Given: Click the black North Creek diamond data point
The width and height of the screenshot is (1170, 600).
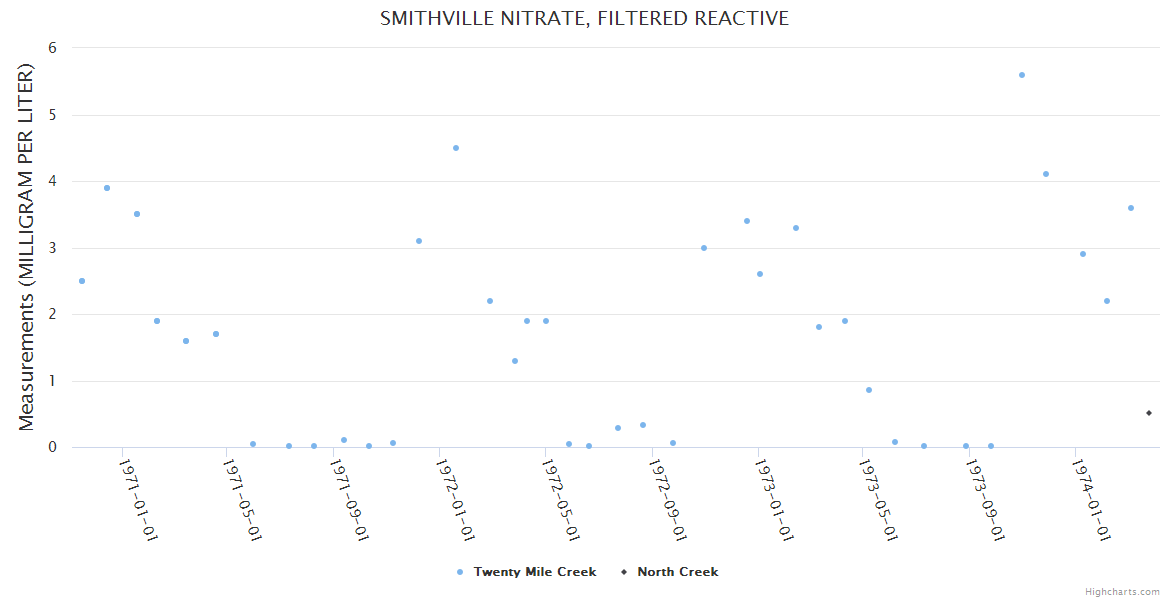Looking at the screenshot, I should point(1149,413).
